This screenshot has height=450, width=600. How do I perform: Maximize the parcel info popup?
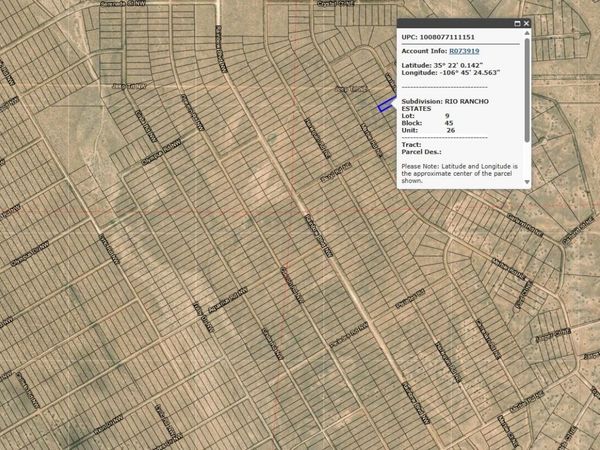517,24
